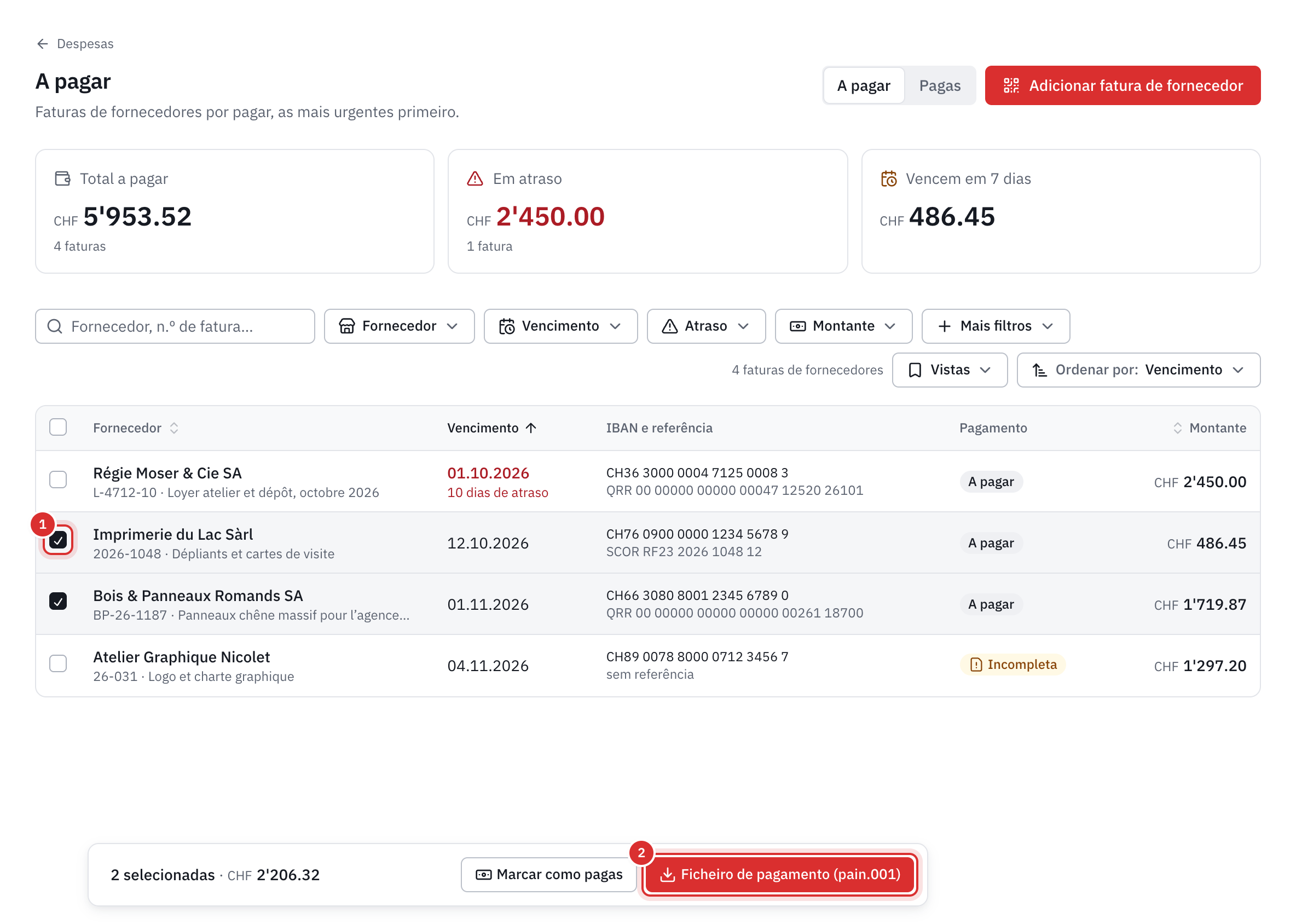1296x924 pixels.
Task: Click the warning triangle icon in the Atraso filter
Action: pyautogui.click(x=670, y=326)
